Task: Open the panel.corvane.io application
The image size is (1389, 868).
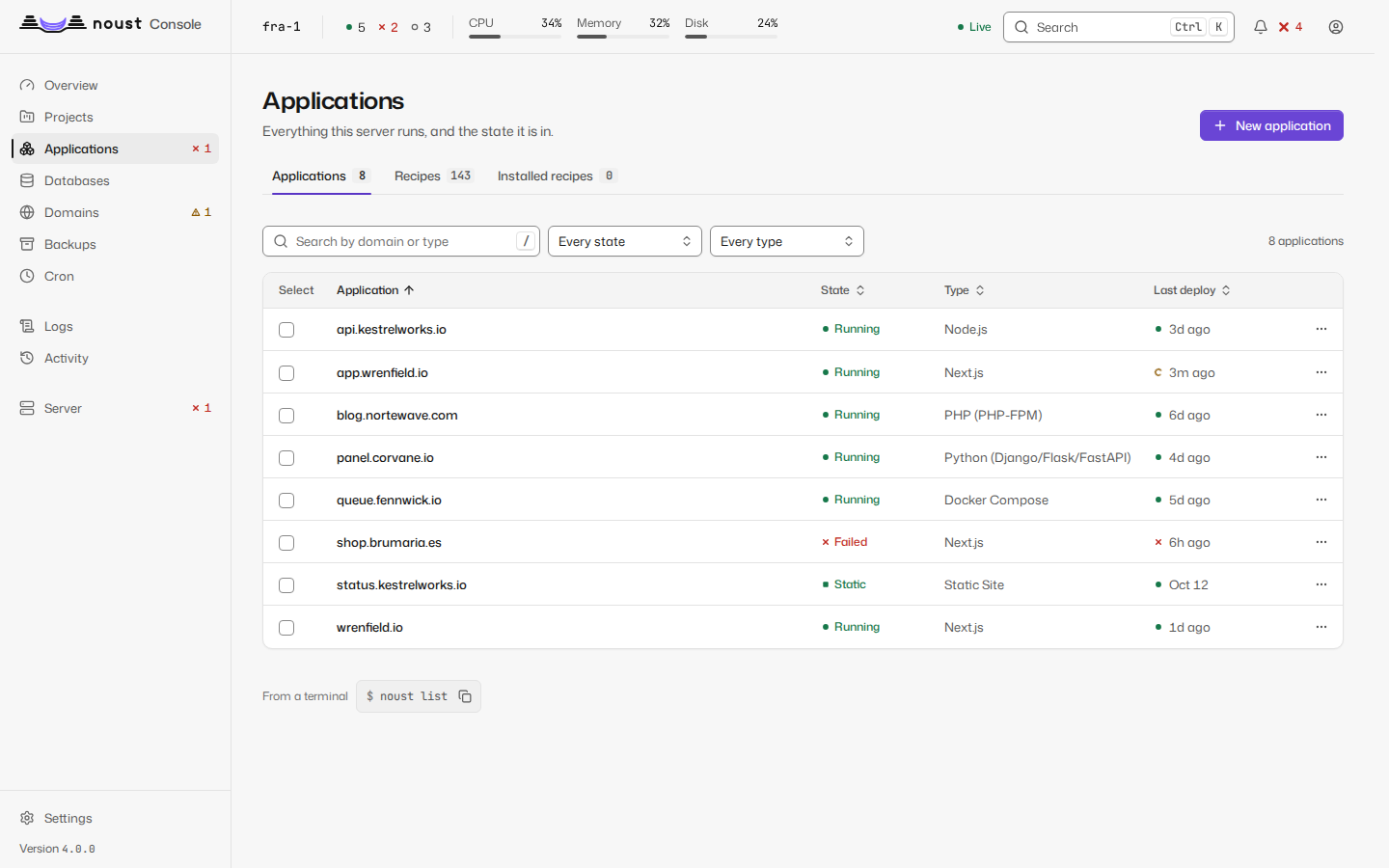Action: 385,457
